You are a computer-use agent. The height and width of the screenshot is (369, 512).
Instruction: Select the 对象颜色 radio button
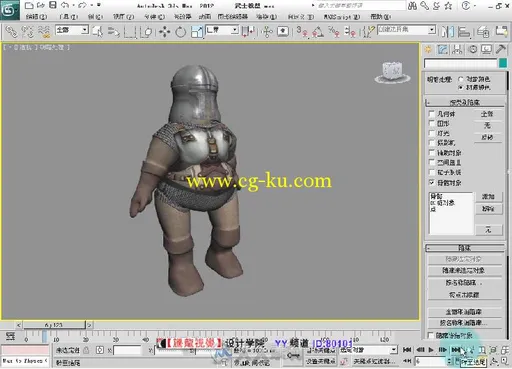coord(461,79)
